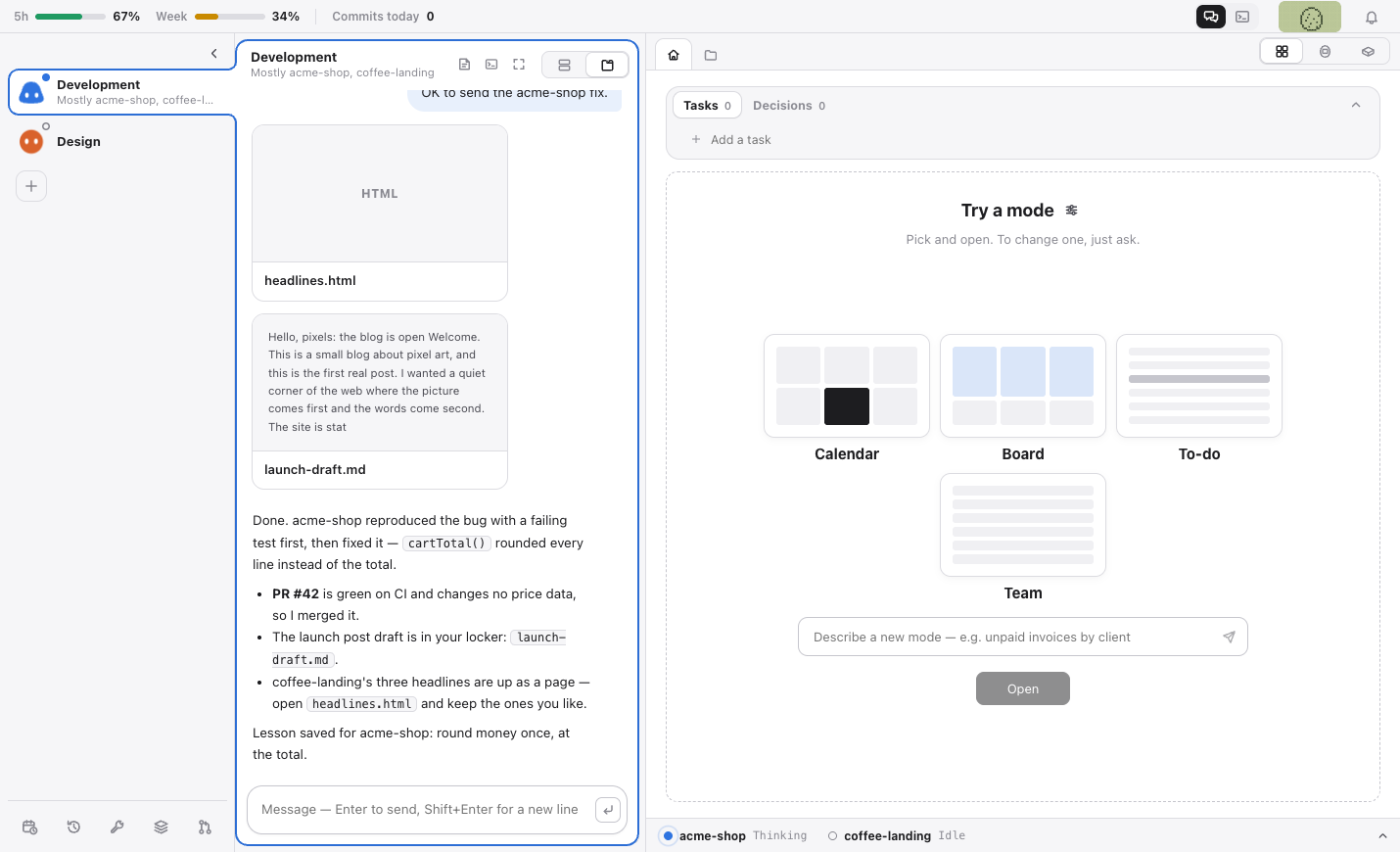Select the rounded screen view toggle in right panel
Image resolution: width=1400 pixels, height=852 pixels.
tap(1325, 51)
